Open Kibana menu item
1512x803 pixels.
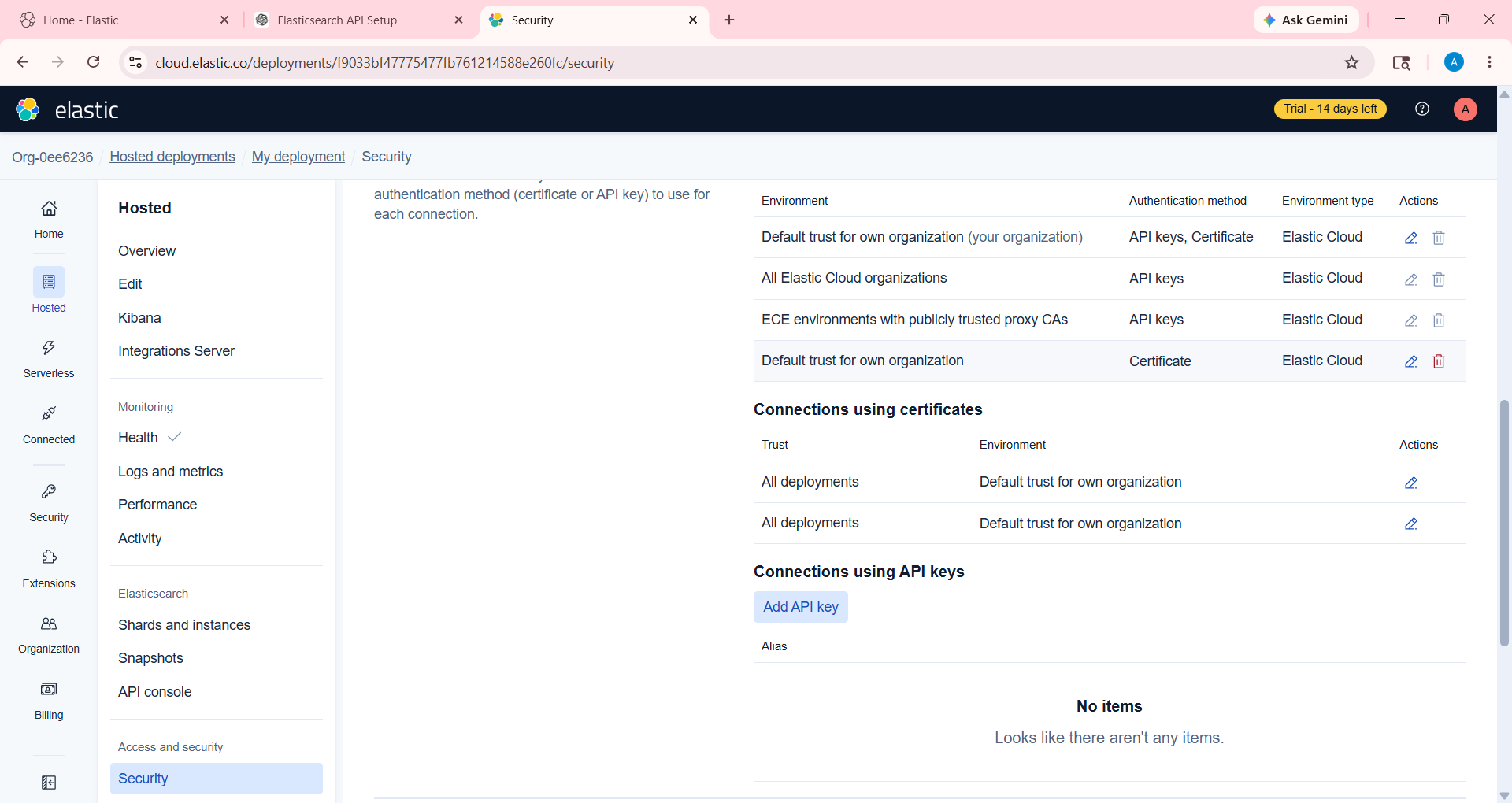139,318
